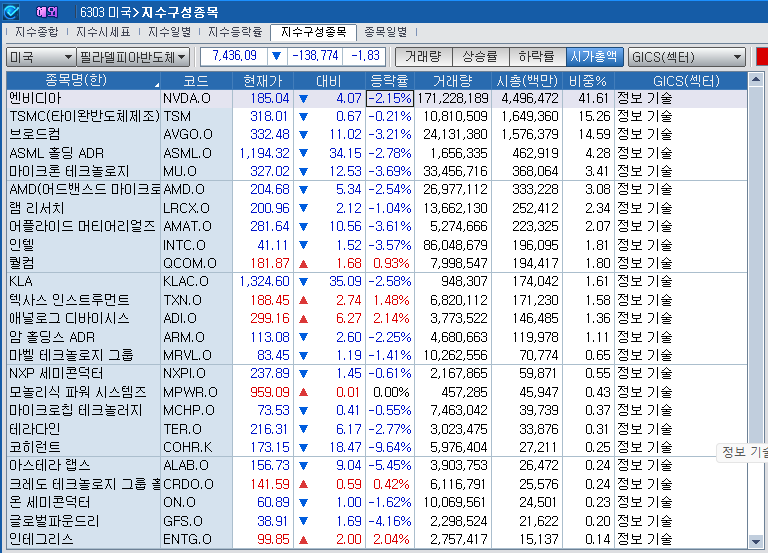
Task: Select the TSMC(타이완반도체제조) row
Action: coord(377,117)
